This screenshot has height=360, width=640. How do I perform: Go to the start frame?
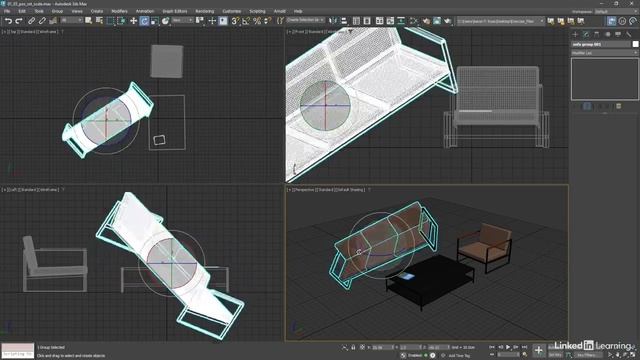(492, 347)
